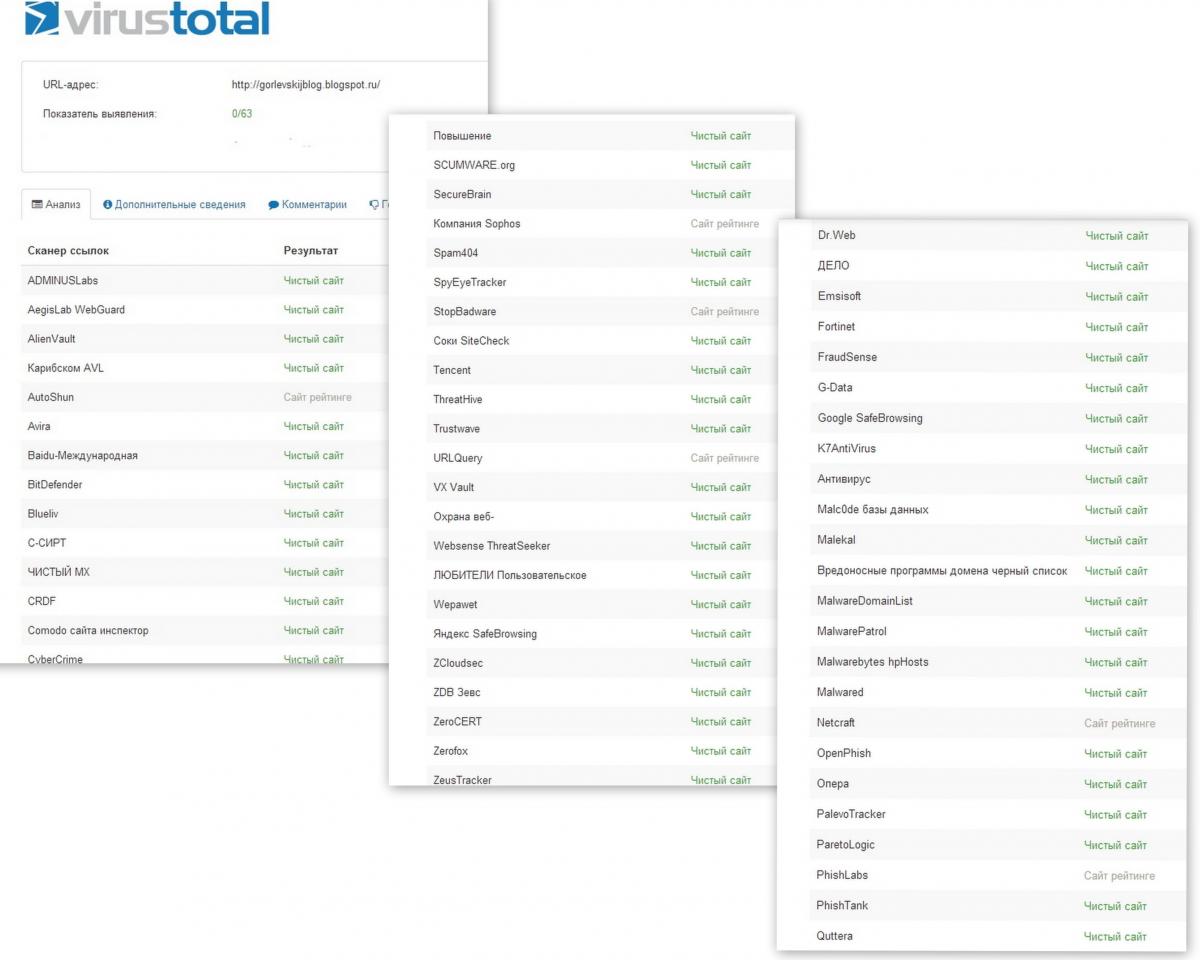Click the icon of the partially hidden fourth tab
The width and height of the screenshot is (1200, 960).
point(374,204)
